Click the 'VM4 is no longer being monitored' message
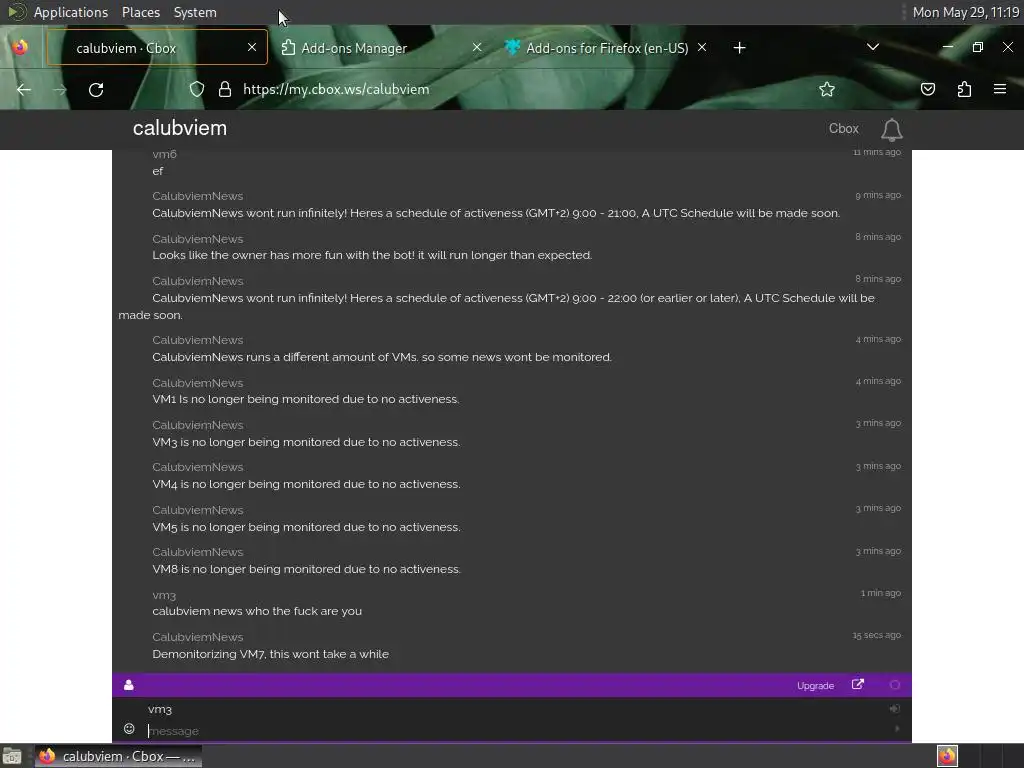The width and height of the screenshot is (1024, 768). coord(306,484)
